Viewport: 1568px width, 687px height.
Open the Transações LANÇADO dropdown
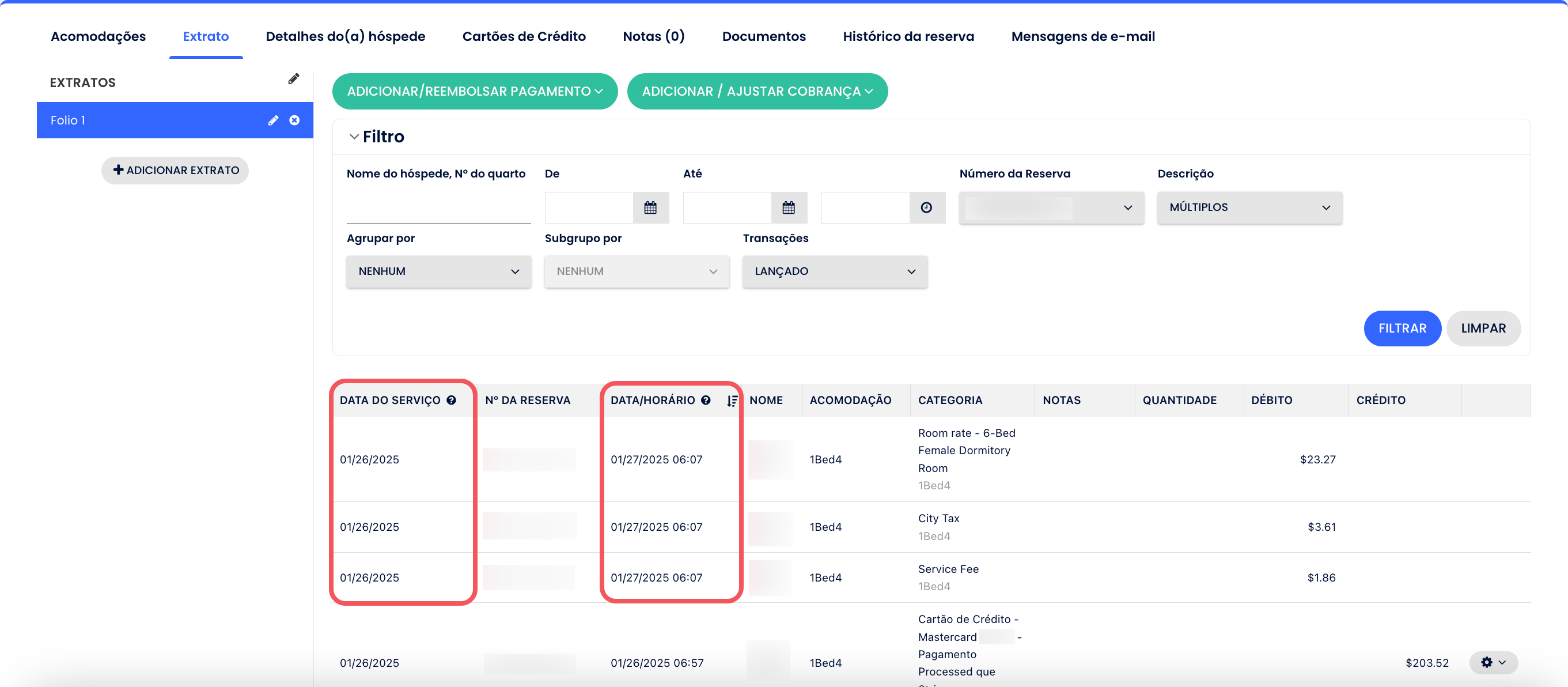835,271
